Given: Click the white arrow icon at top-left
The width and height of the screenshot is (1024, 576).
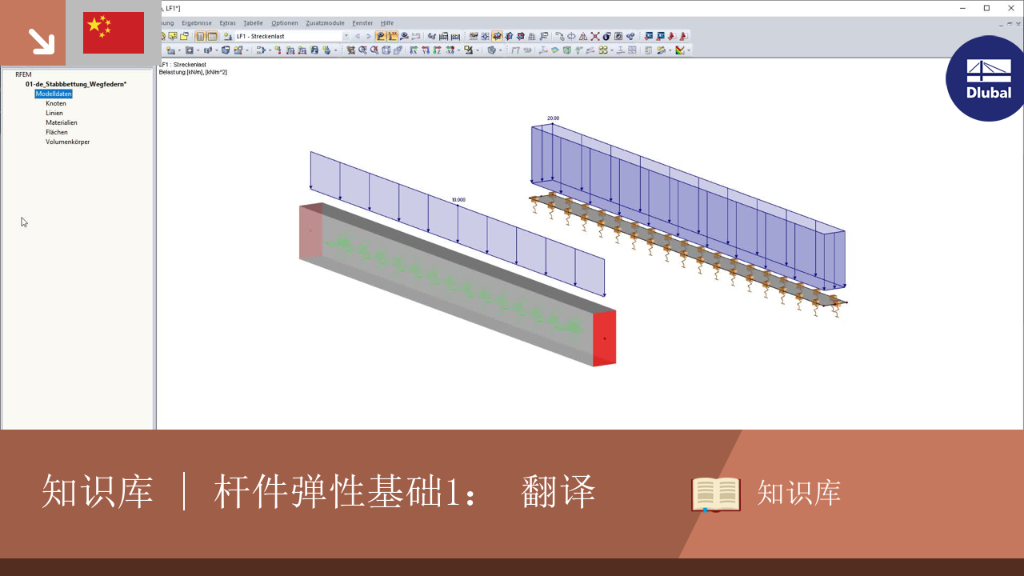Looking at the screenshot, I should (x=41, y=42).
